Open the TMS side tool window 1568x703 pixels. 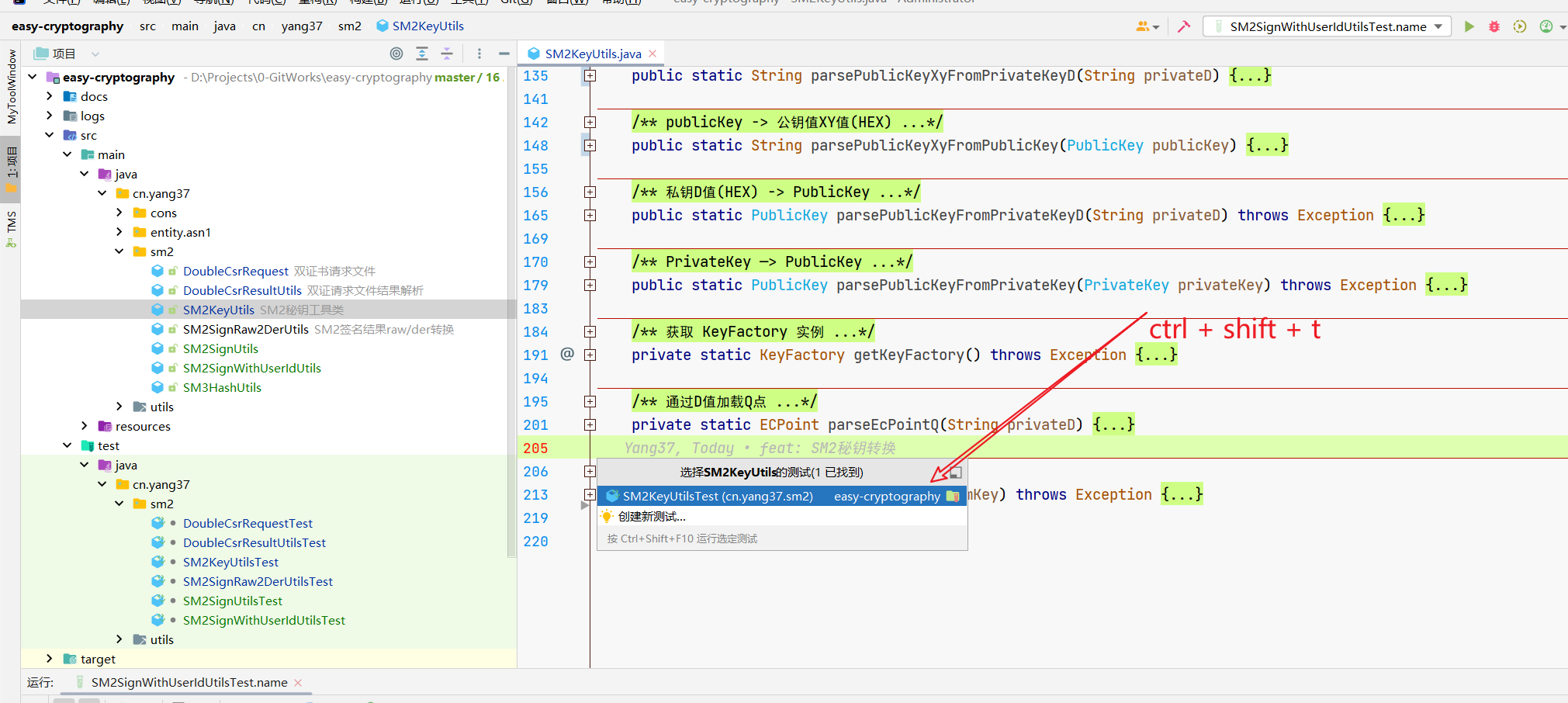pyautogui.click(x=11, y=228)
